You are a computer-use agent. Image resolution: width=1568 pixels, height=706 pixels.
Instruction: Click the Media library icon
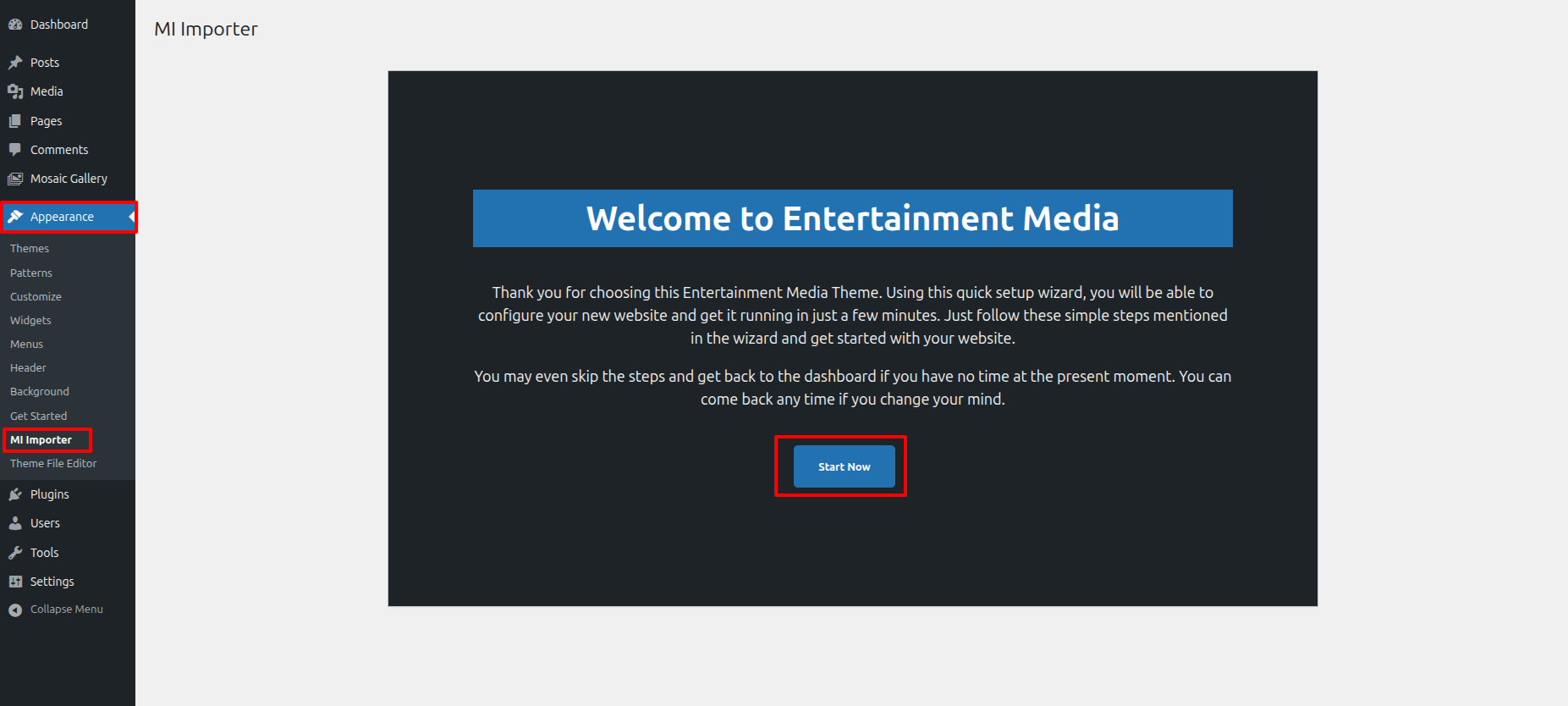15,91
